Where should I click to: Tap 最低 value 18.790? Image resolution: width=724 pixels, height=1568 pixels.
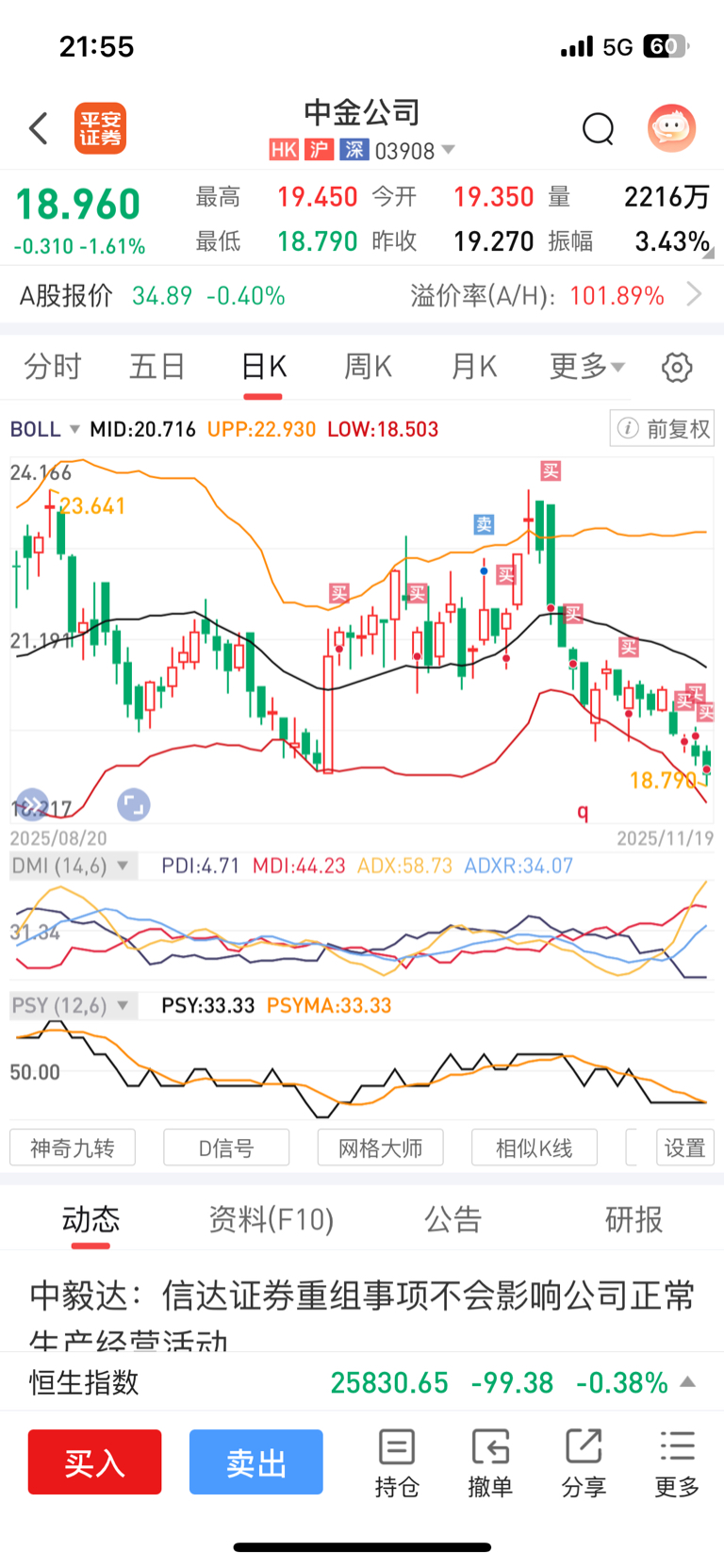[x=318, y=241]
